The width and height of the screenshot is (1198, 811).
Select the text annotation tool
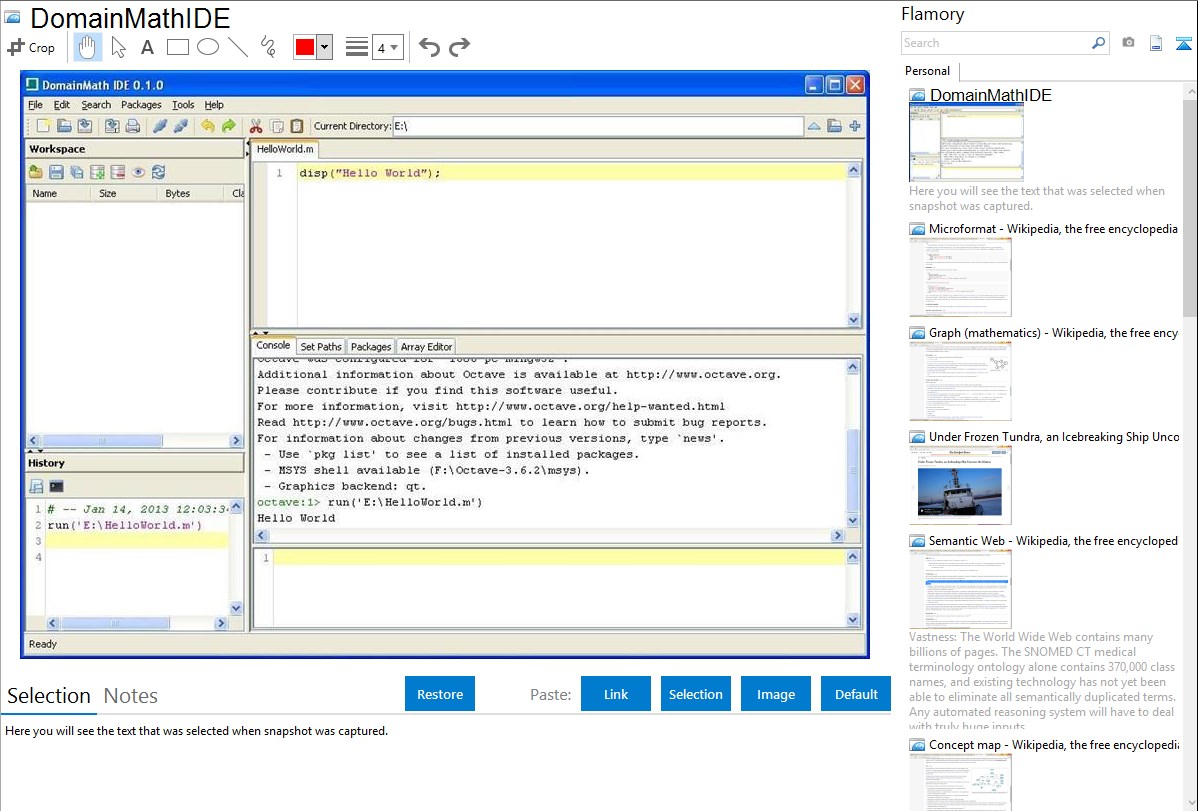(147, 47)
